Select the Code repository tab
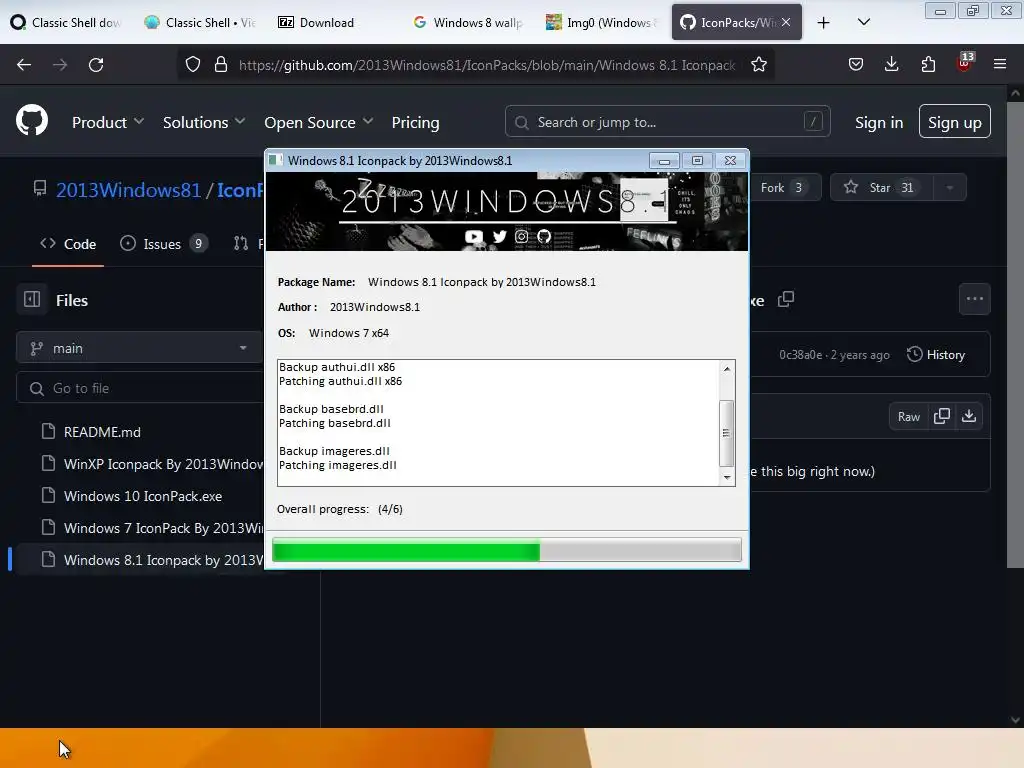 coord(68,244)
